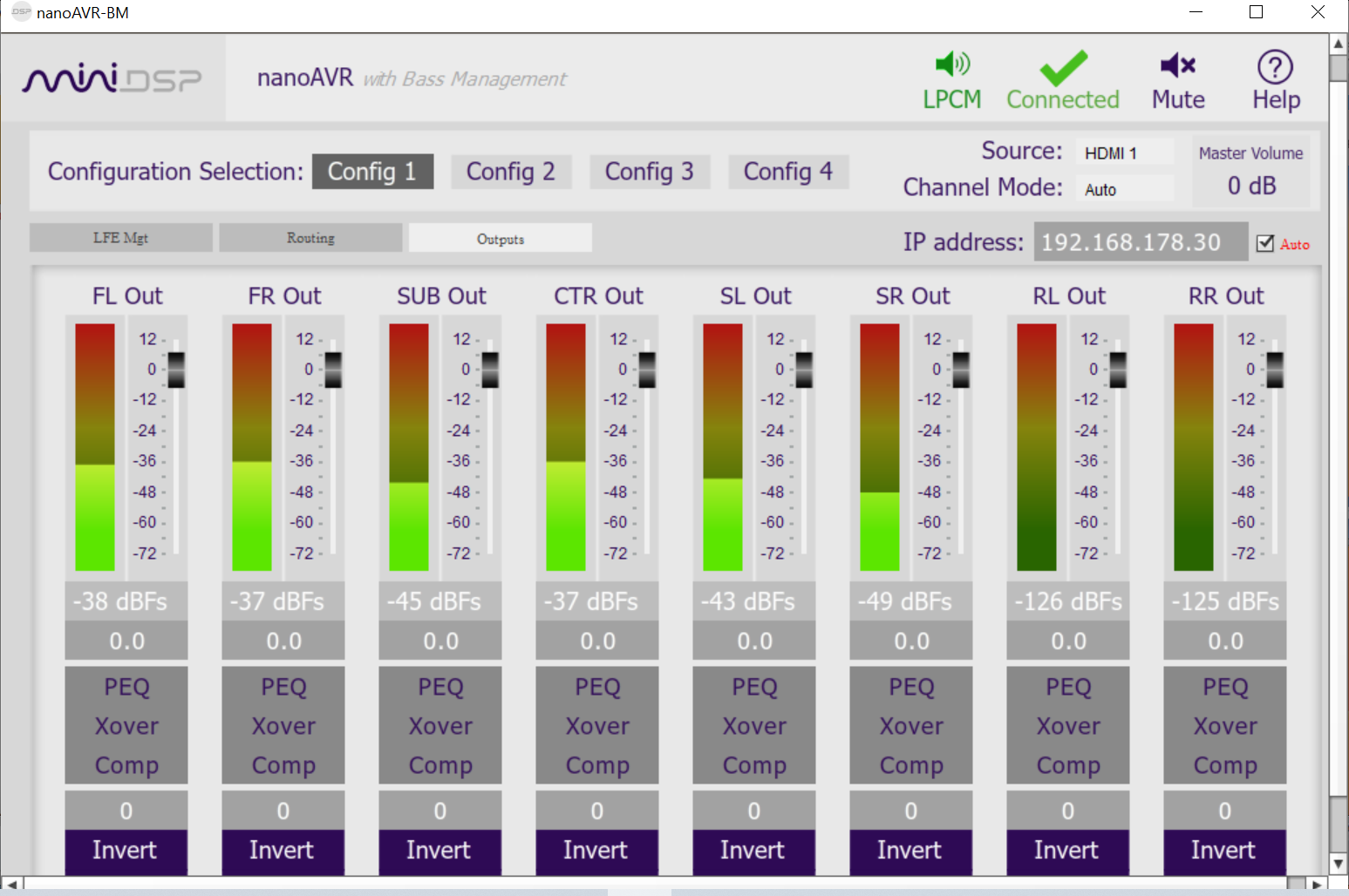1349x896 pixels.
Task: Click the FL Out gain fader handle
Action: (x=176, y=370)
